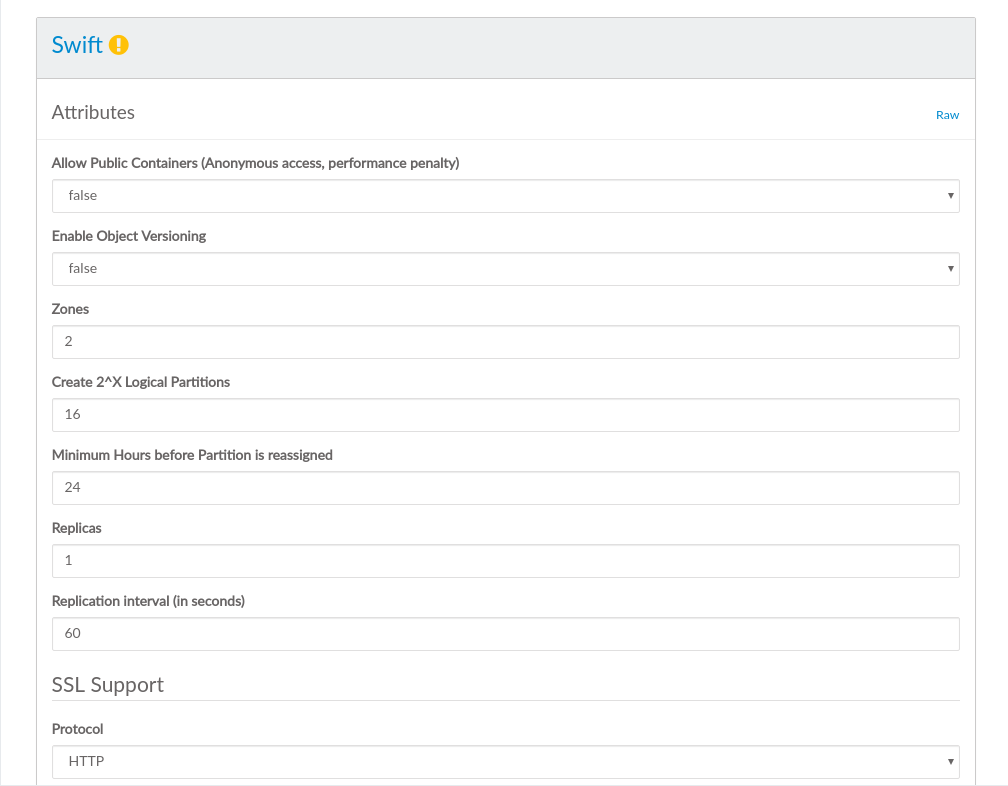Click the Minimum Hours before Partition label

tap(192, 455)
